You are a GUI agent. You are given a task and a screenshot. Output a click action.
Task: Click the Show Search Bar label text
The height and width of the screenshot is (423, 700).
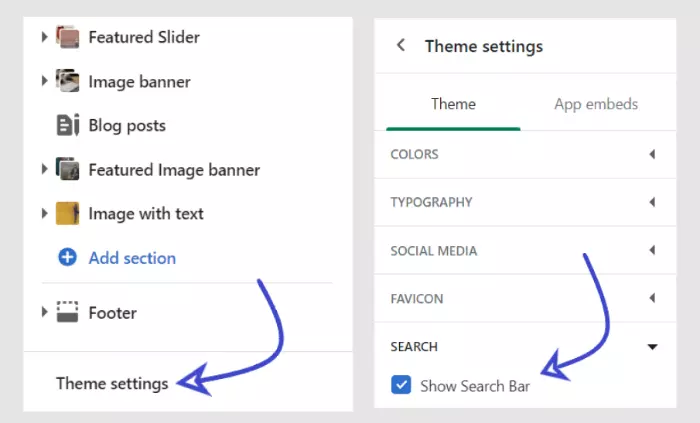pos(475,386)
